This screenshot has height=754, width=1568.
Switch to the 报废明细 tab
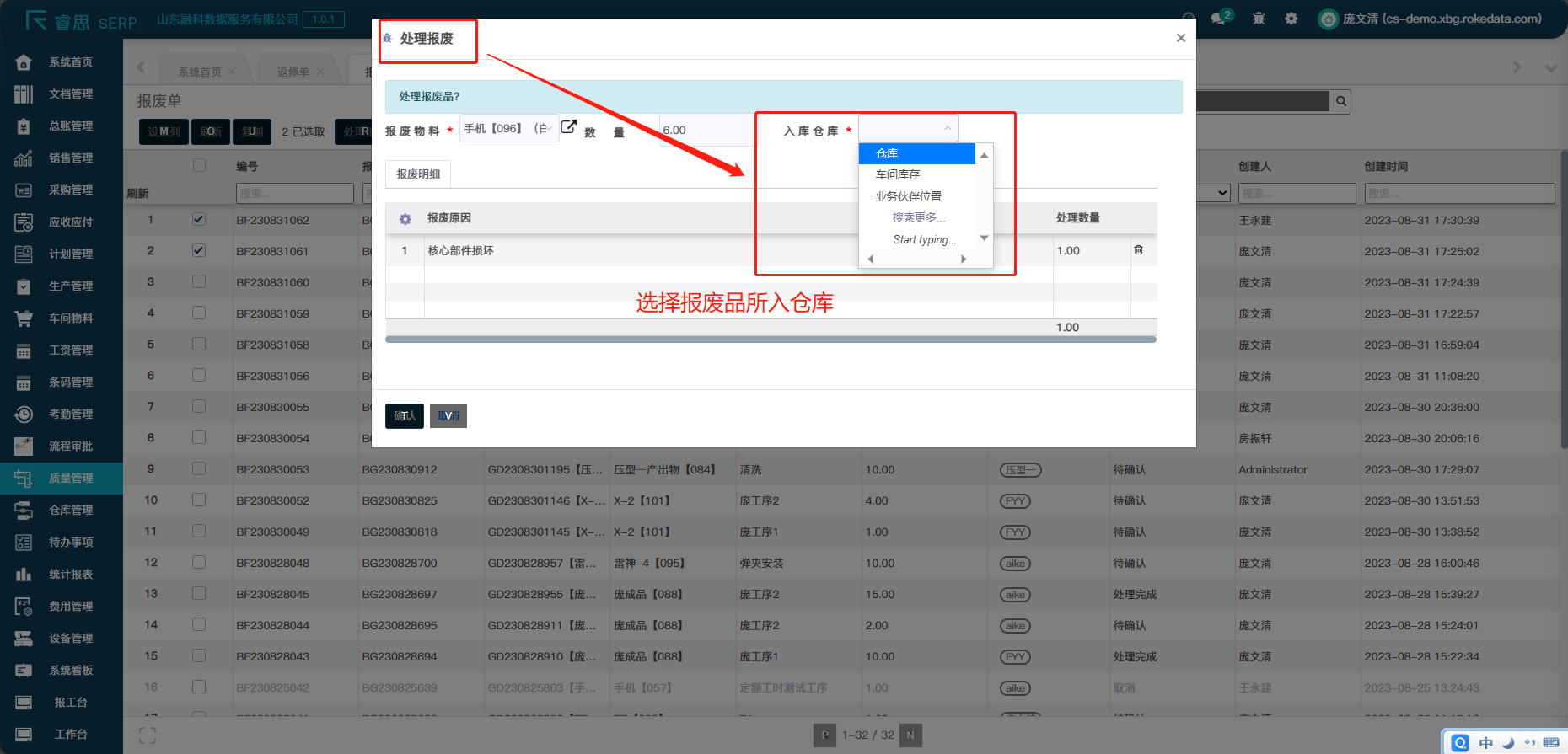click(x=418, y=174)
